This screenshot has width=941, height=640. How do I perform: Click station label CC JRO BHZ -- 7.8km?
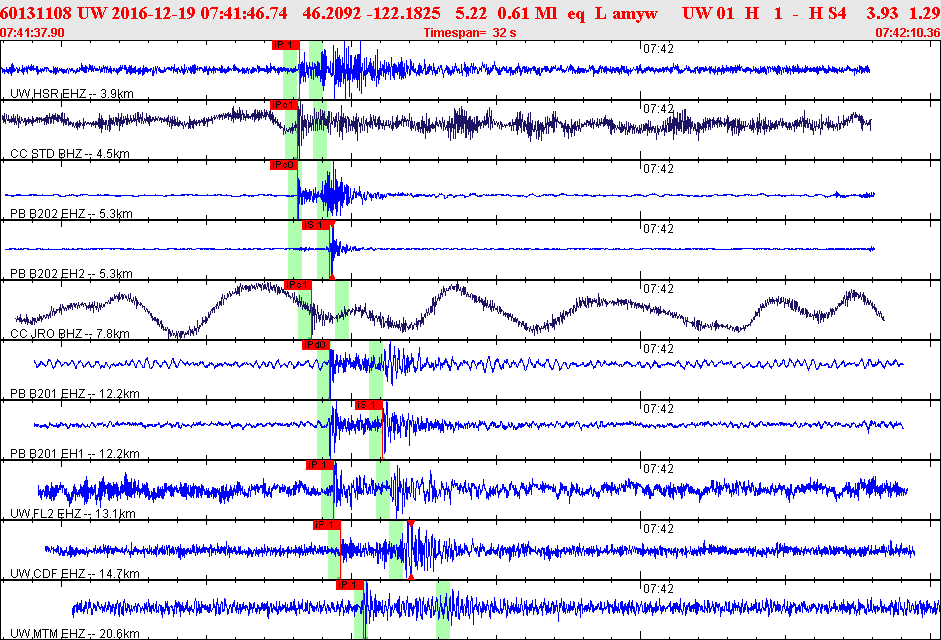point(70,334)
